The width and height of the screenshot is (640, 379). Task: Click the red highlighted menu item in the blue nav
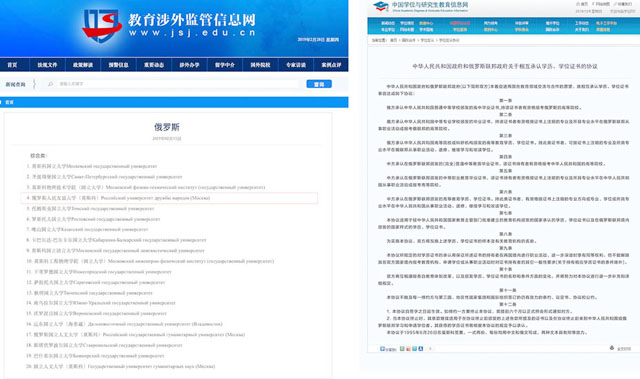click(460, 23)
